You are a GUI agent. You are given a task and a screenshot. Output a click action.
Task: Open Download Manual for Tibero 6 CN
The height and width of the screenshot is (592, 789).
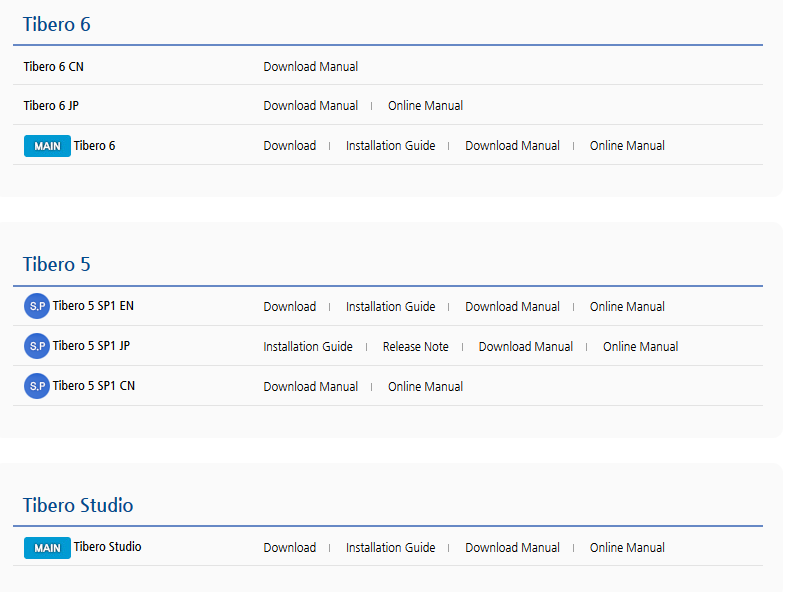pos(310,66)
